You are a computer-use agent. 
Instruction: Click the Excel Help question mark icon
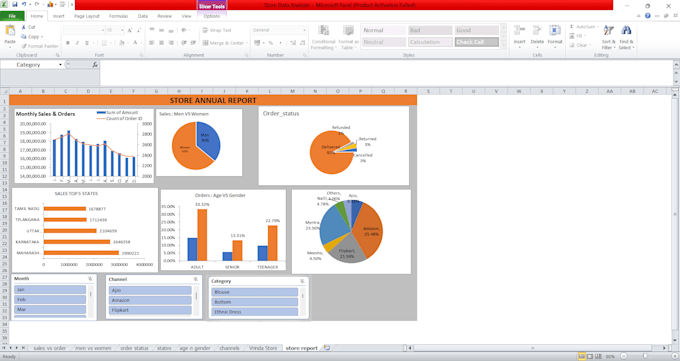coord(647,16)
